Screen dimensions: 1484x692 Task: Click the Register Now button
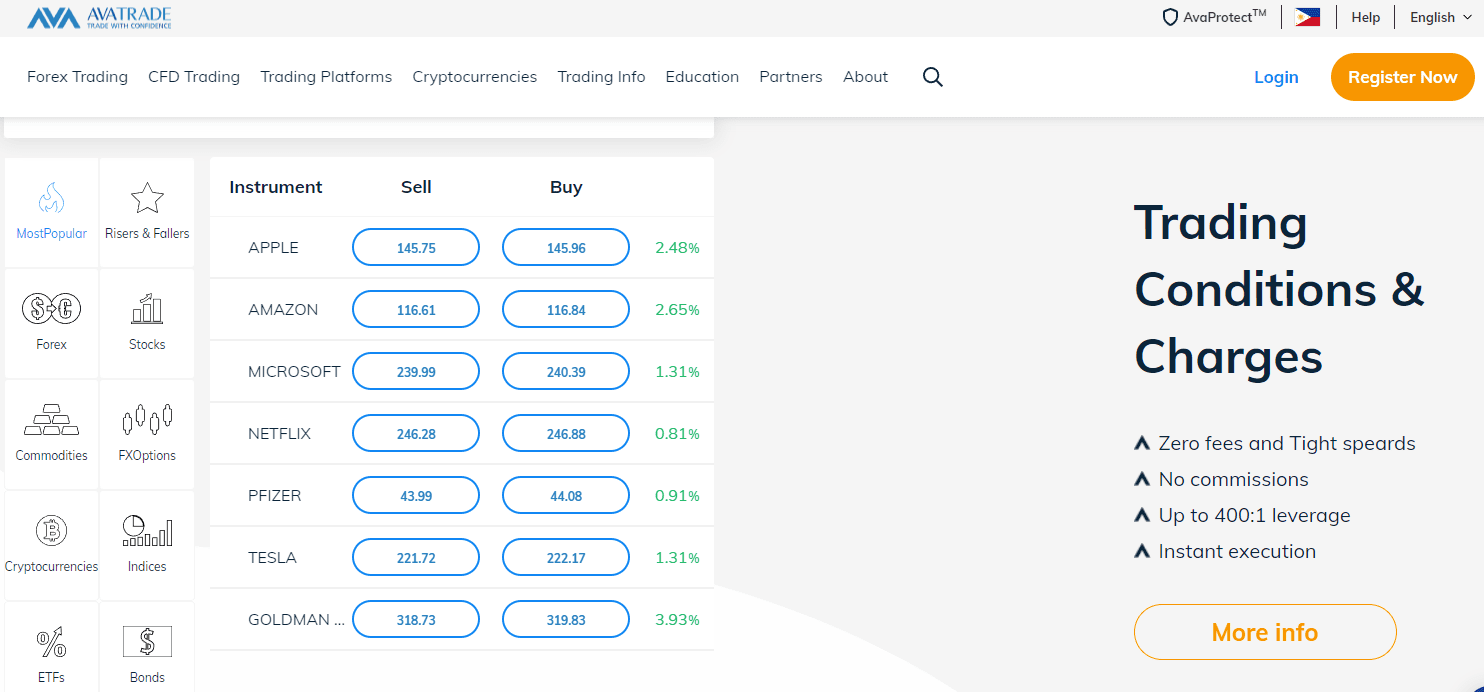point(1402,77)
